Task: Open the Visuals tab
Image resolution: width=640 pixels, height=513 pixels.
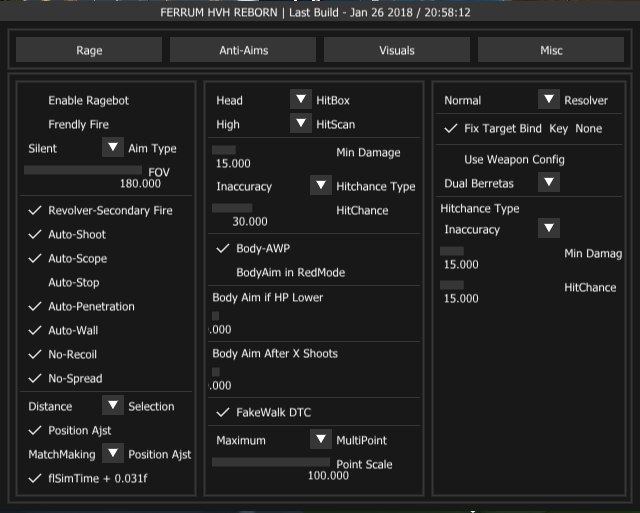Action: click(x=397, y=50)
